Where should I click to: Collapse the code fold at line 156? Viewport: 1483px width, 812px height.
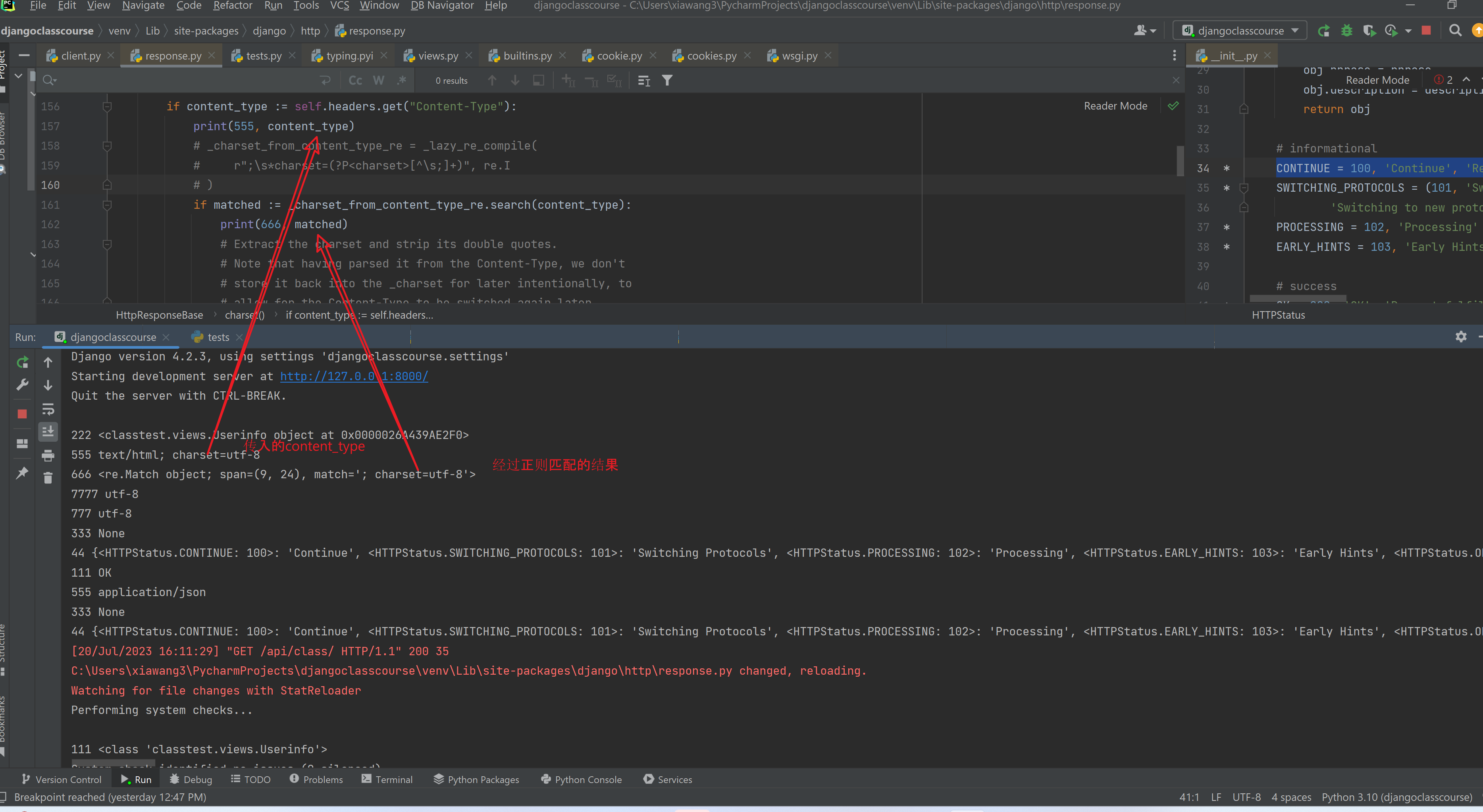[x=107, y=106]
